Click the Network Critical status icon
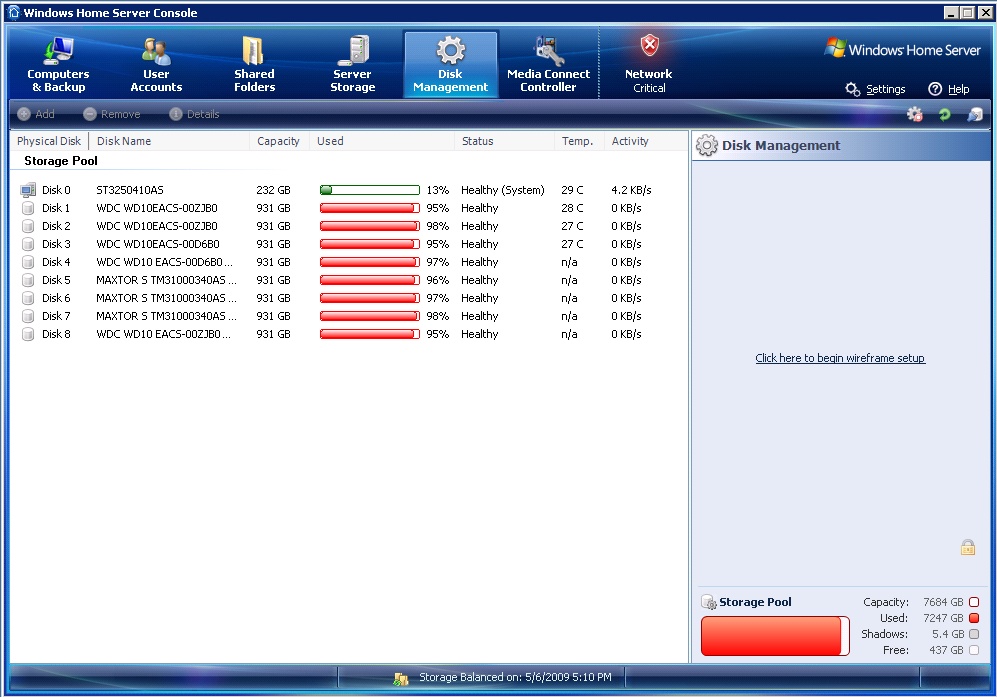This screenshot has width=997, height=697. (649, 46)
